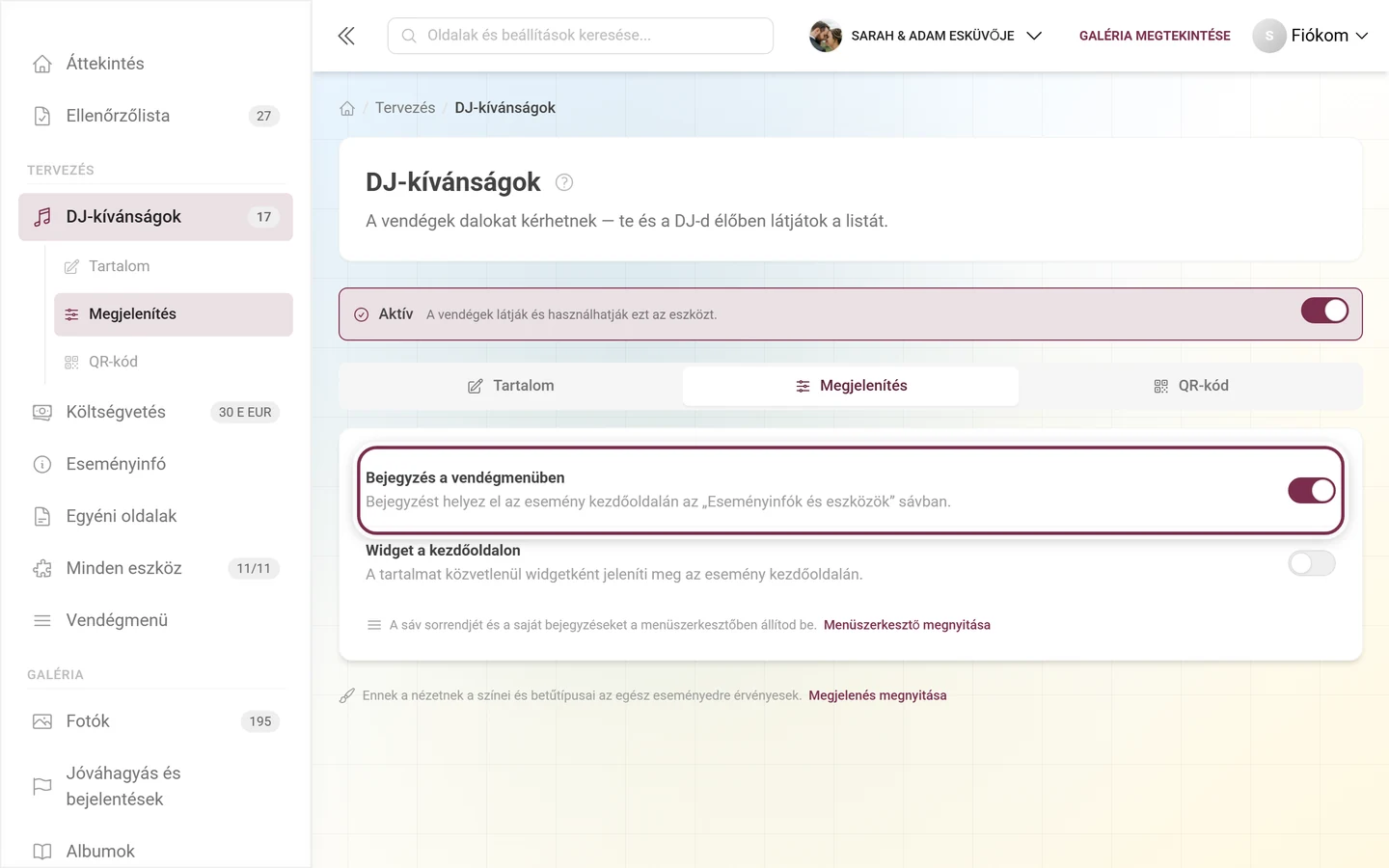Select the Megjelenítés tab
Image resolution: width=1389 pixels, height=868 pixels.
851,386
